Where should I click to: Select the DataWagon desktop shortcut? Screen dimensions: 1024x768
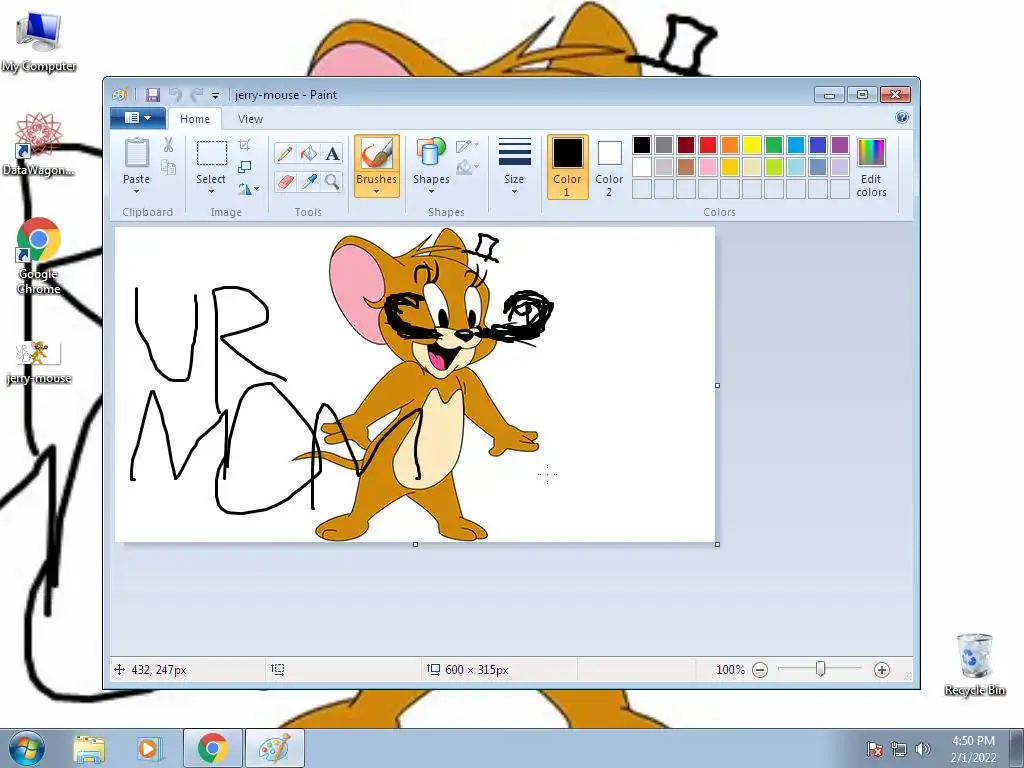coord(39,145)
